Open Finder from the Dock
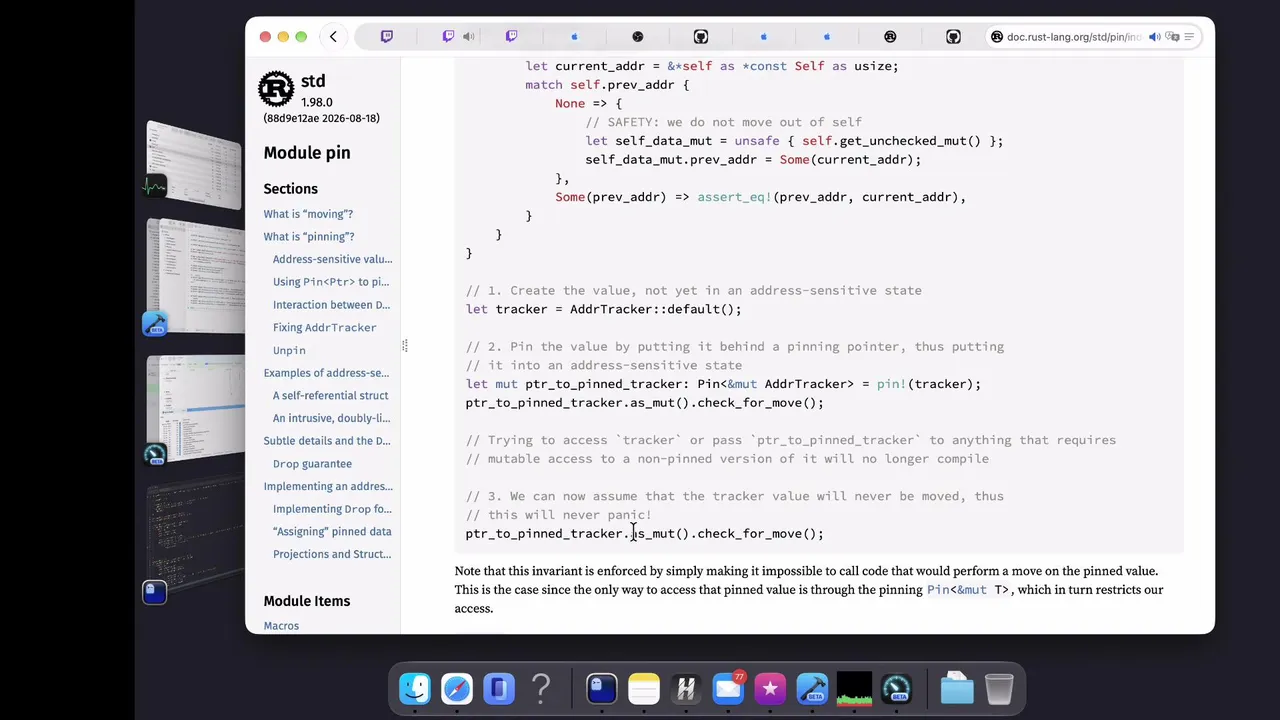 pyautogui.click(x=415, y=688)
